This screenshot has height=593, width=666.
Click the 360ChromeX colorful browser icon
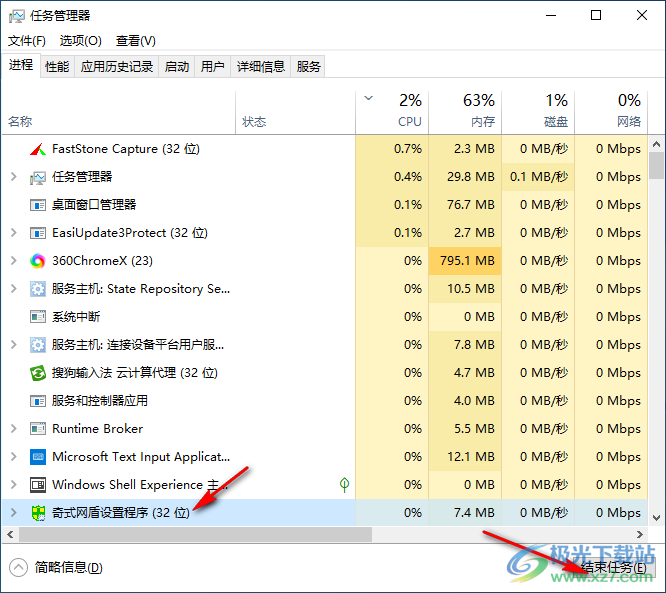coord(38,261)
